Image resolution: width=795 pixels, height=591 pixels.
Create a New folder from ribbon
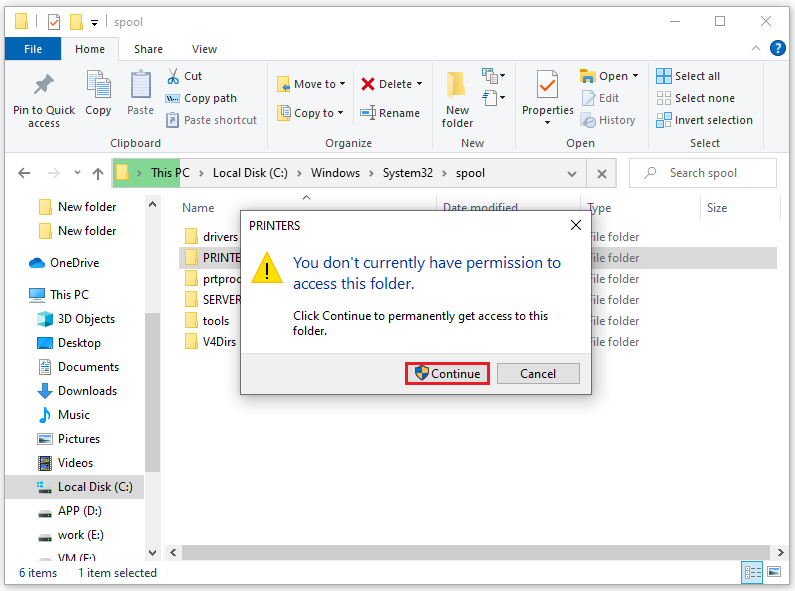pos(457,99)
